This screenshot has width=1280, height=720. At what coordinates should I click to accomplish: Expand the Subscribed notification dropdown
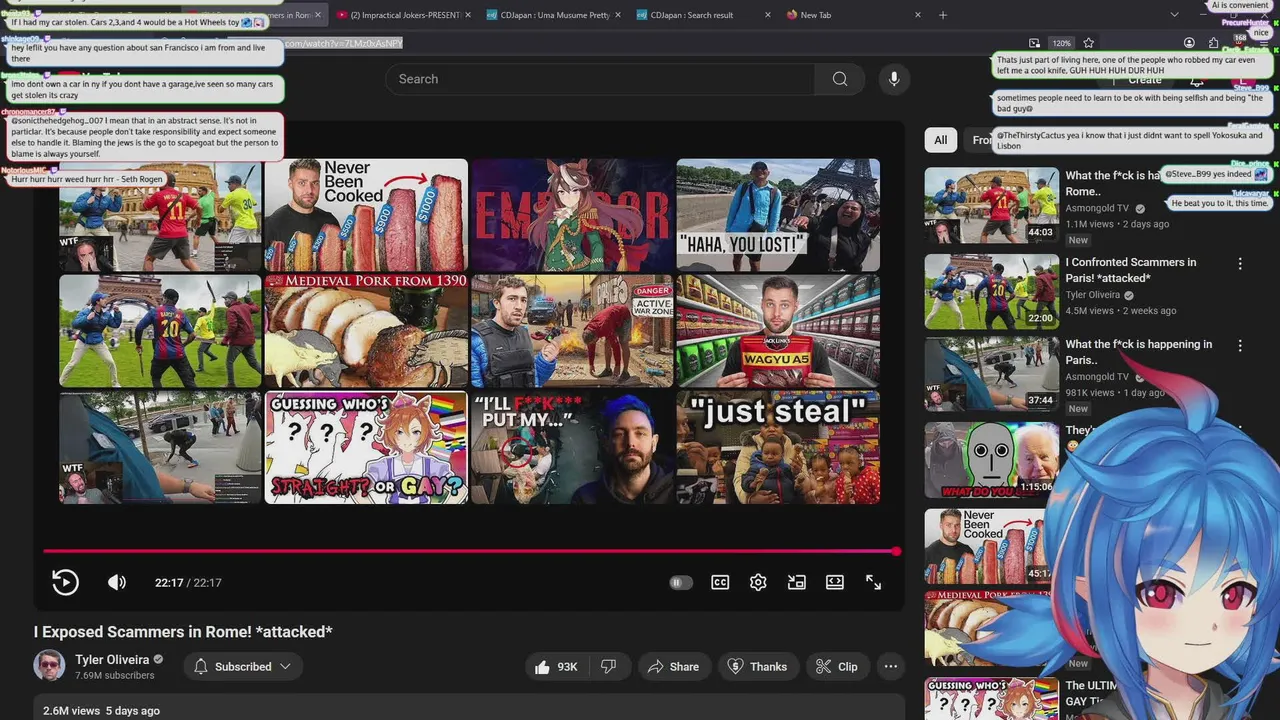(x=242, y=667)
